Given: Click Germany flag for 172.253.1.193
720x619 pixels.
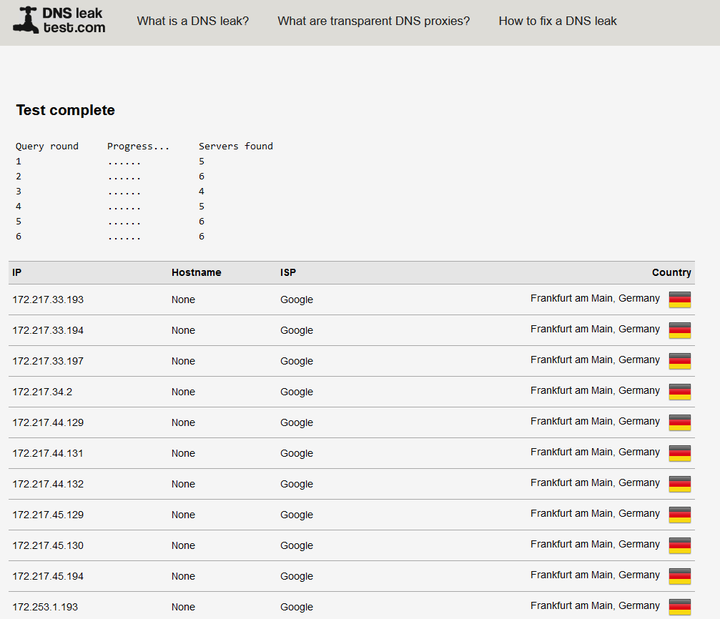Looking at the screenshot, I should (x=680, y=607).
